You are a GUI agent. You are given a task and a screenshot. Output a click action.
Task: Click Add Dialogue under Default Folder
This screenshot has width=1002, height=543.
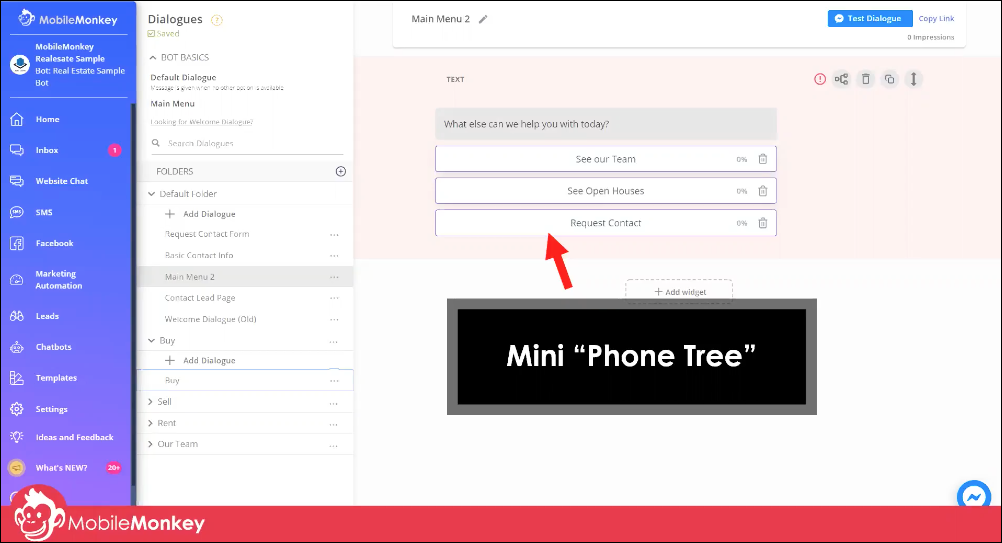click(201, 214)
